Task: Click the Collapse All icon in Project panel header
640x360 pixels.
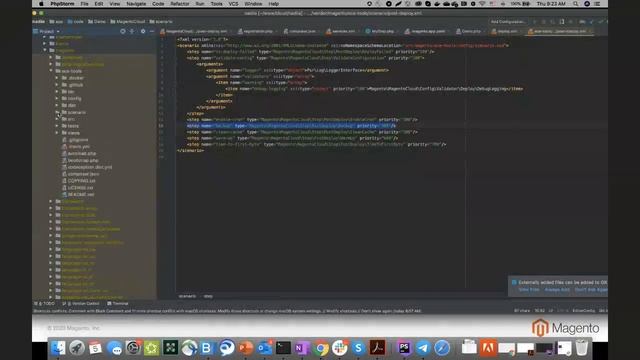Action: click(132, 31)
